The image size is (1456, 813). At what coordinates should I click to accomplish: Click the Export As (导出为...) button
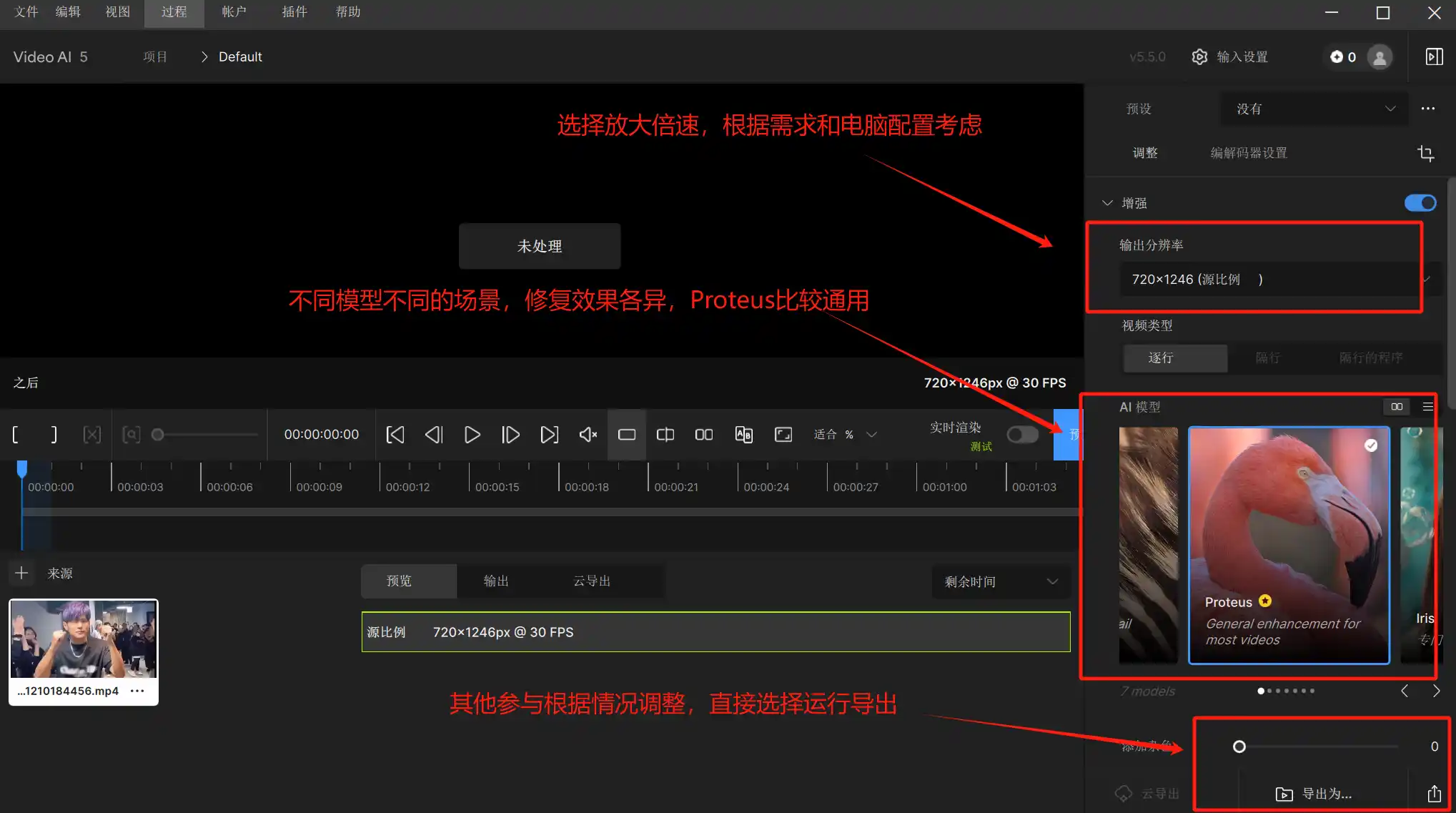pyautogui.click(x=1314, y=794)
